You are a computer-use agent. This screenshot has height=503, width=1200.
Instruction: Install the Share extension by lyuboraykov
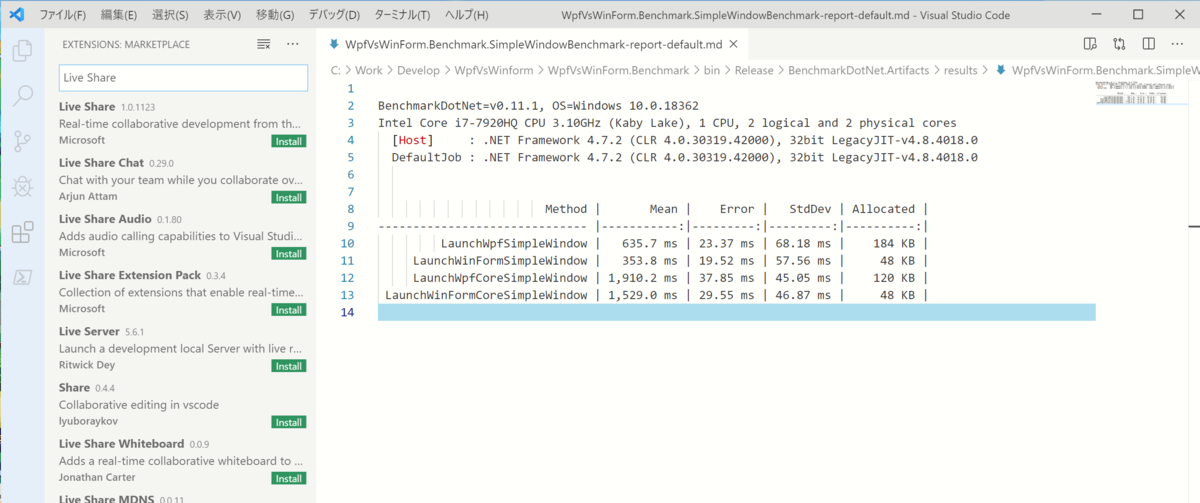(289, 422)
